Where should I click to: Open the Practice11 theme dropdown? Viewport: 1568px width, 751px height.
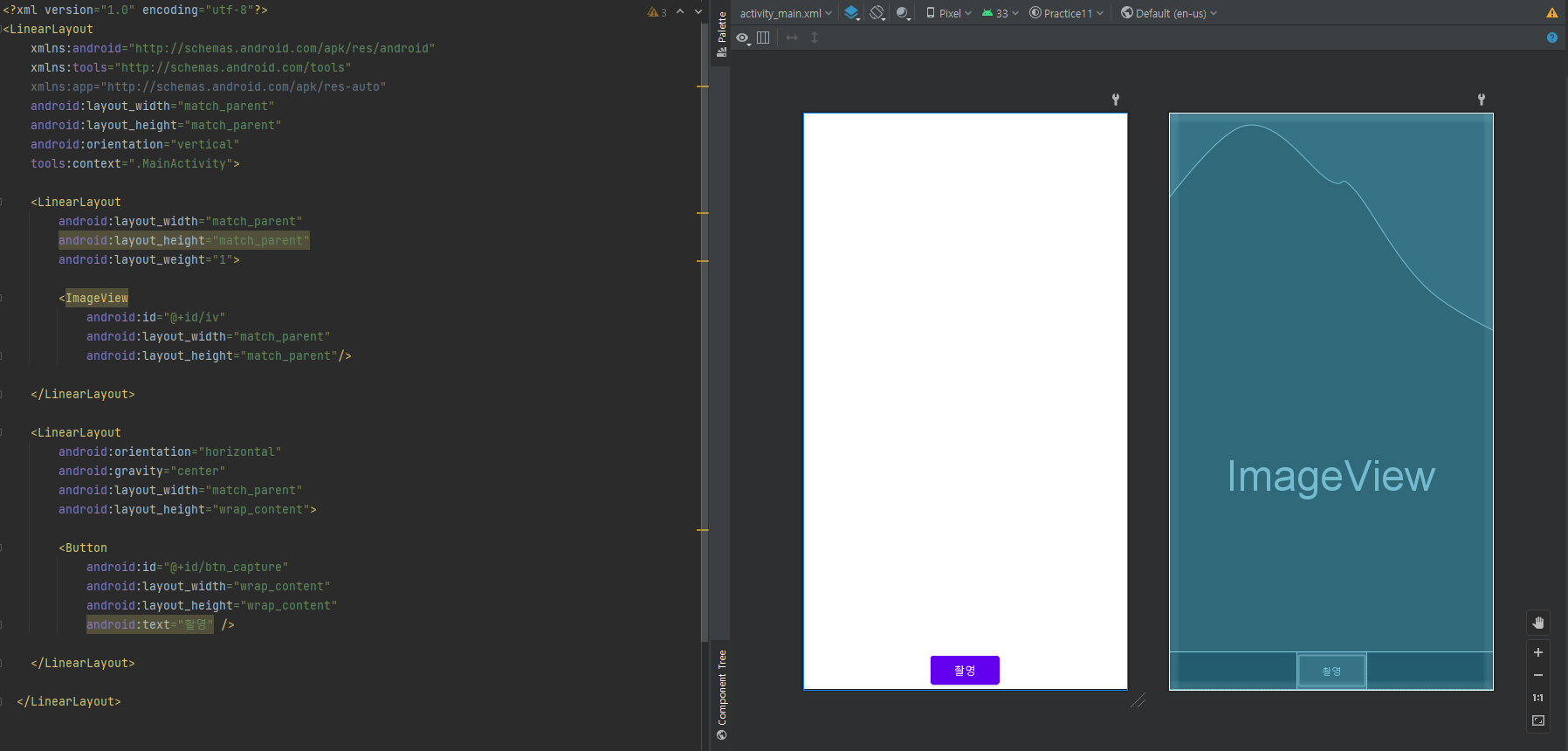(x=1067, y=13)
